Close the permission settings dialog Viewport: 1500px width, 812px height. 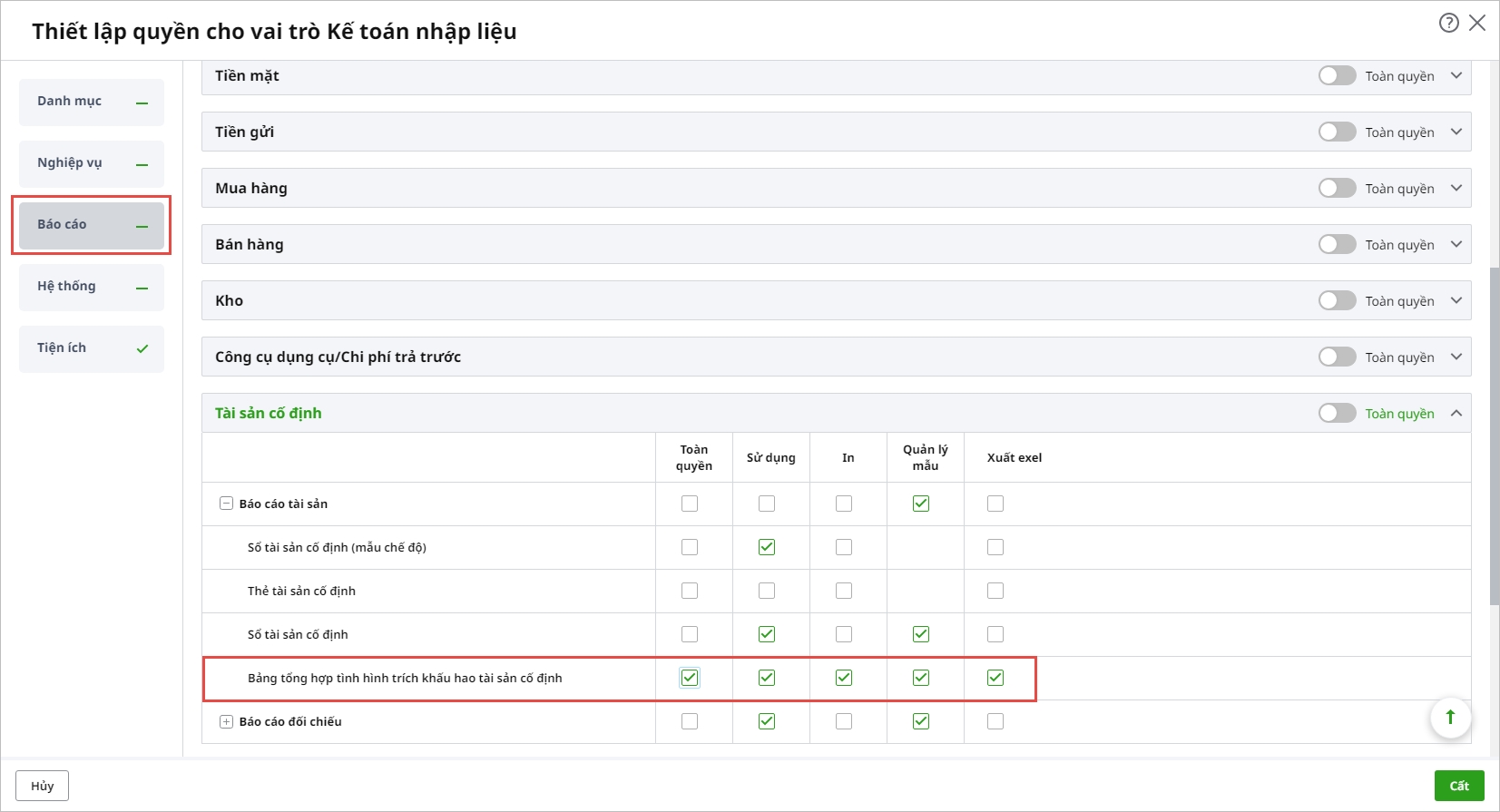coord(1477,23)
